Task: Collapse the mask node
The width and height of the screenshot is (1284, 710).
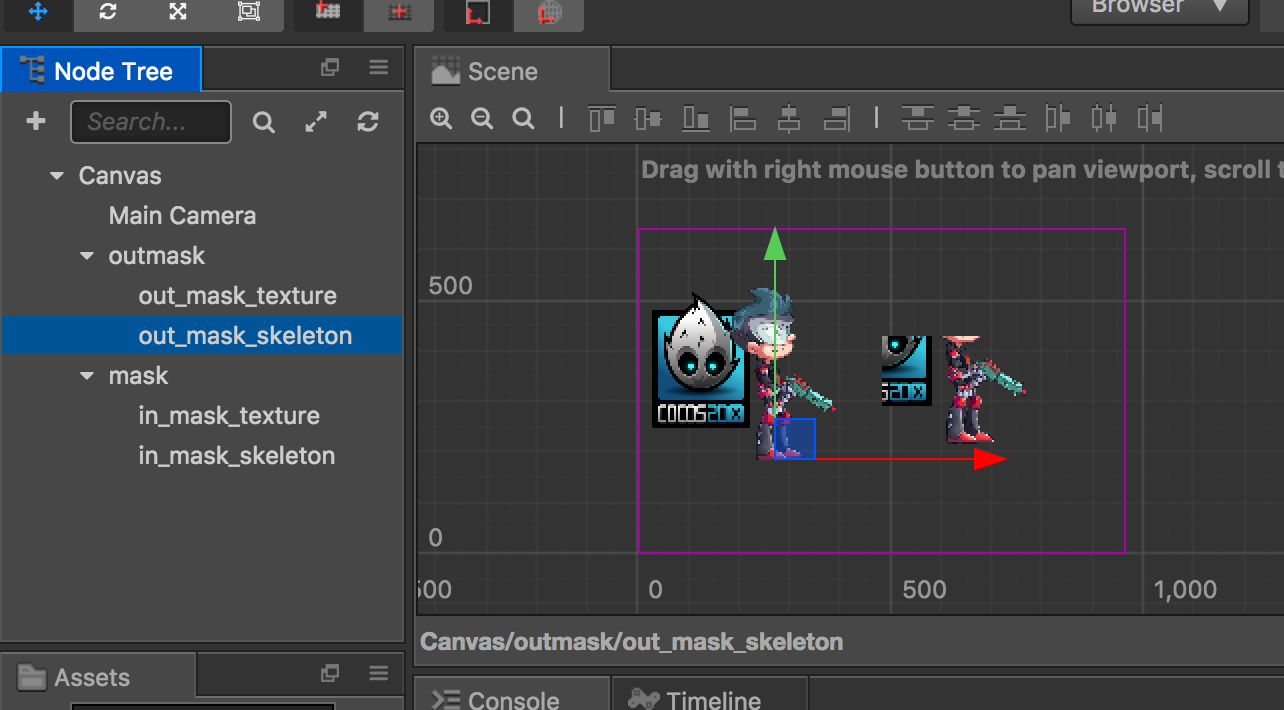Action: [x=87, y=376]
